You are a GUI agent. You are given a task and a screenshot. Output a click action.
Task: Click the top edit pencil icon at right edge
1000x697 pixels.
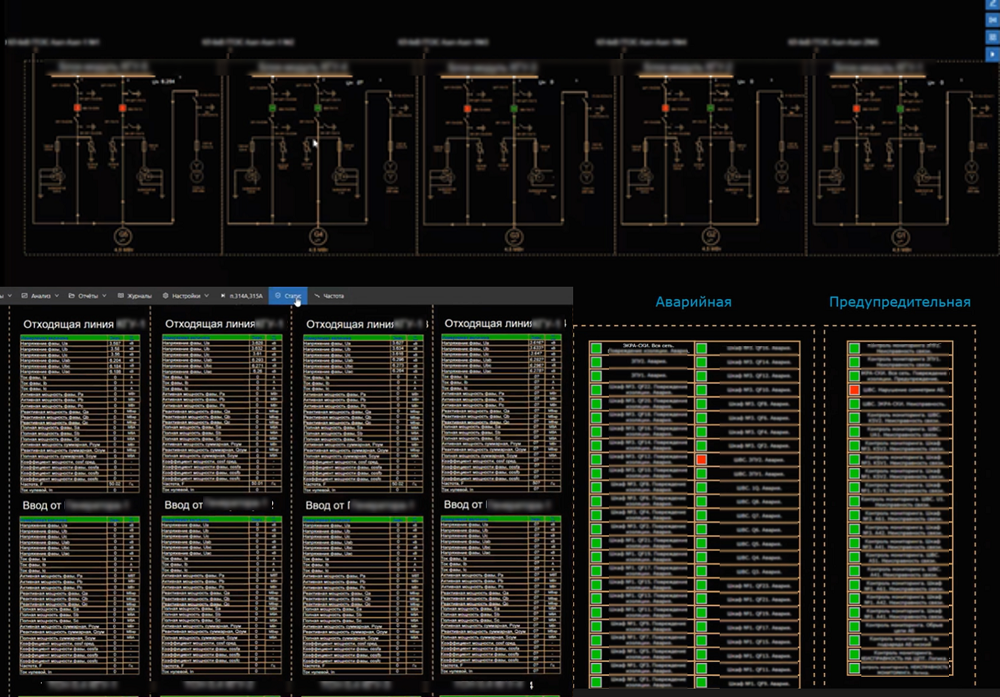[x=993, y=6]
